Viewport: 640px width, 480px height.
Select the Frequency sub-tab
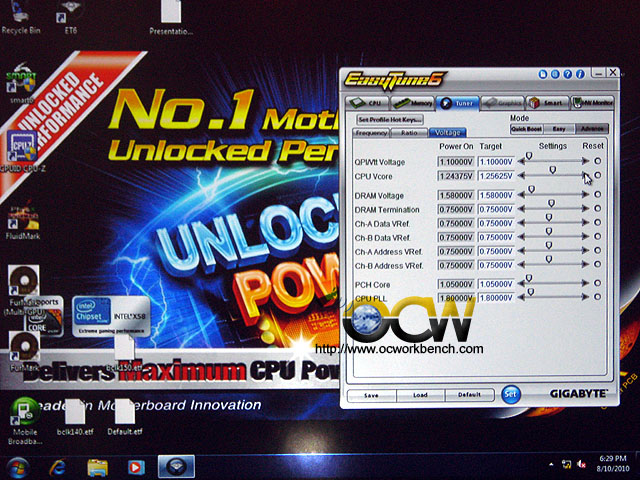[x=371, y=133]
